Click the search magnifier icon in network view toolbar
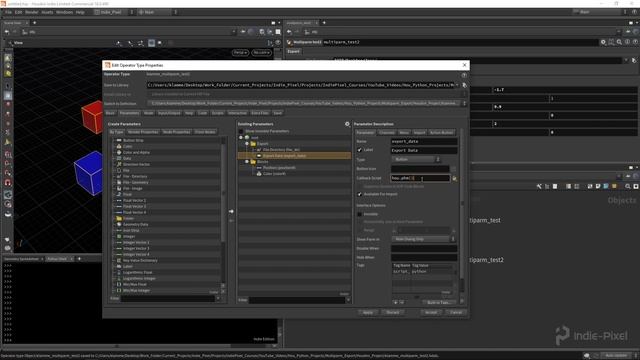This screenshot has height=360, width=640. click(x=628, y=187)
